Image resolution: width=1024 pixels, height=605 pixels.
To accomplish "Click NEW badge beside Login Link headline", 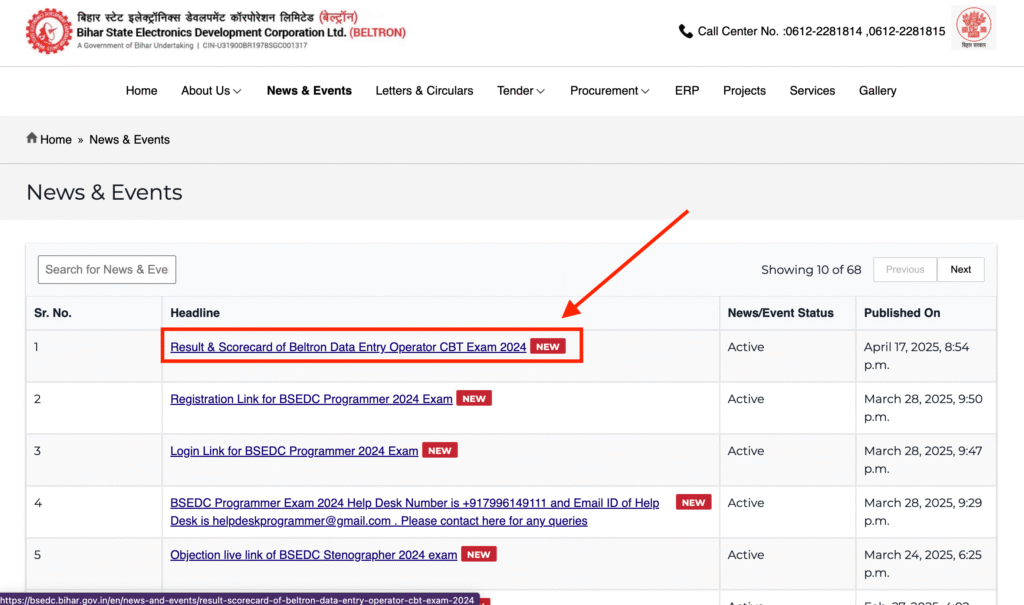I will tap(440, 450).
